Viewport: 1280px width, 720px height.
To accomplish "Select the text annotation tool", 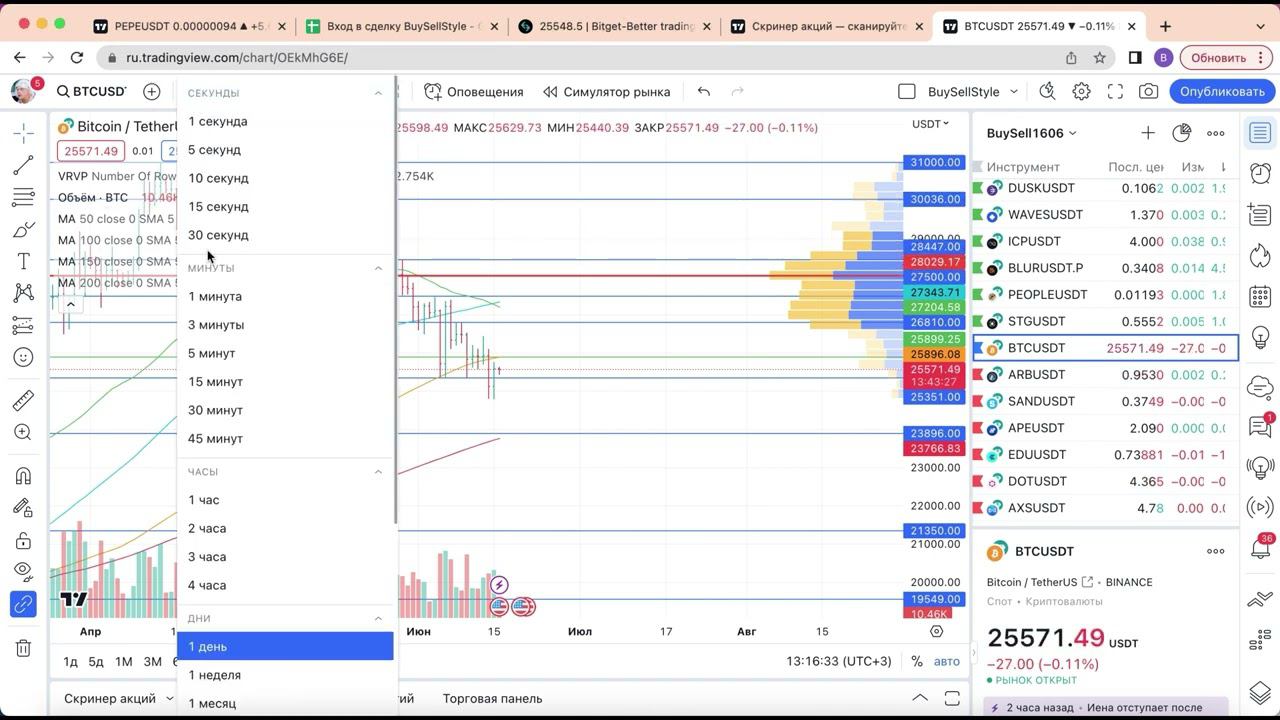I will tap(24, 261).
